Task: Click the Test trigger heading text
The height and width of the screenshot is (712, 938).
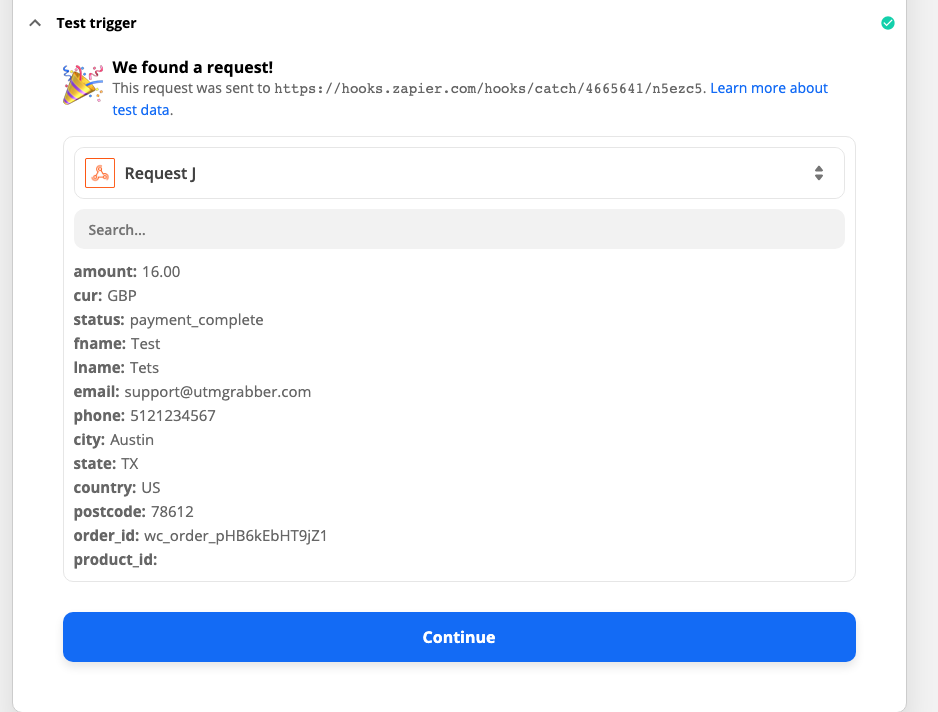Action: pos(96,23)
